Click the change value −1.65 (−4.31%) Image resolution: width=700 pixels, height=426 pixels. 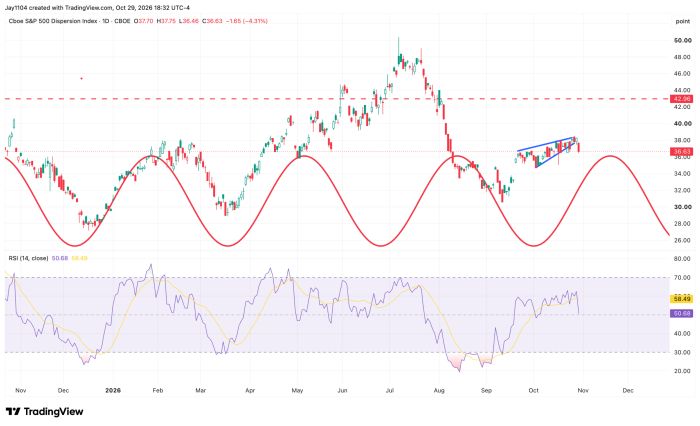point(246,21)
